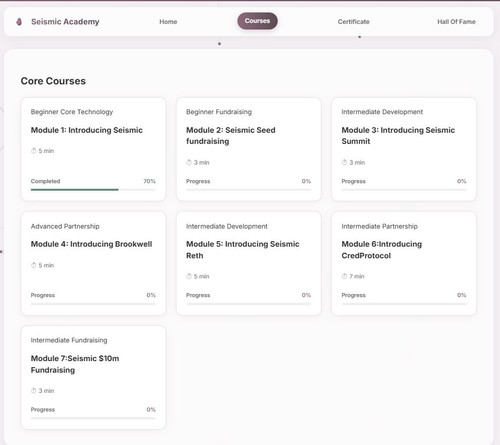Click the Module 4 progress bar
The width and height of the screenshot is (500, 445).
point(93,304)
